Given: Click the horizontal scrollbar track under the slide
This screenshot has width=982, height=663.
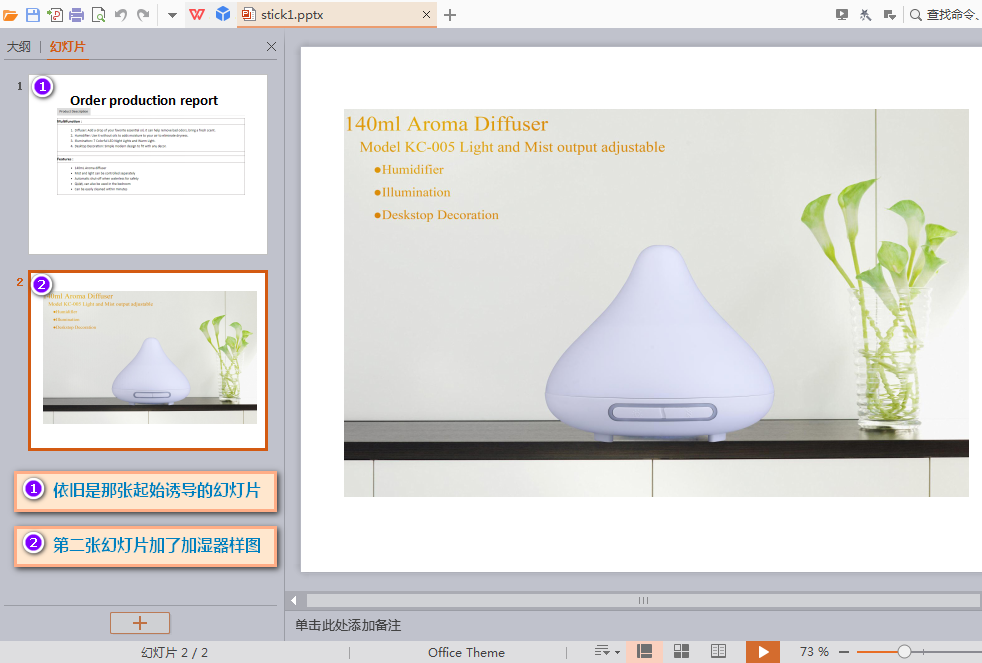Looking at the screenshot, I should [x=643, y=600].
